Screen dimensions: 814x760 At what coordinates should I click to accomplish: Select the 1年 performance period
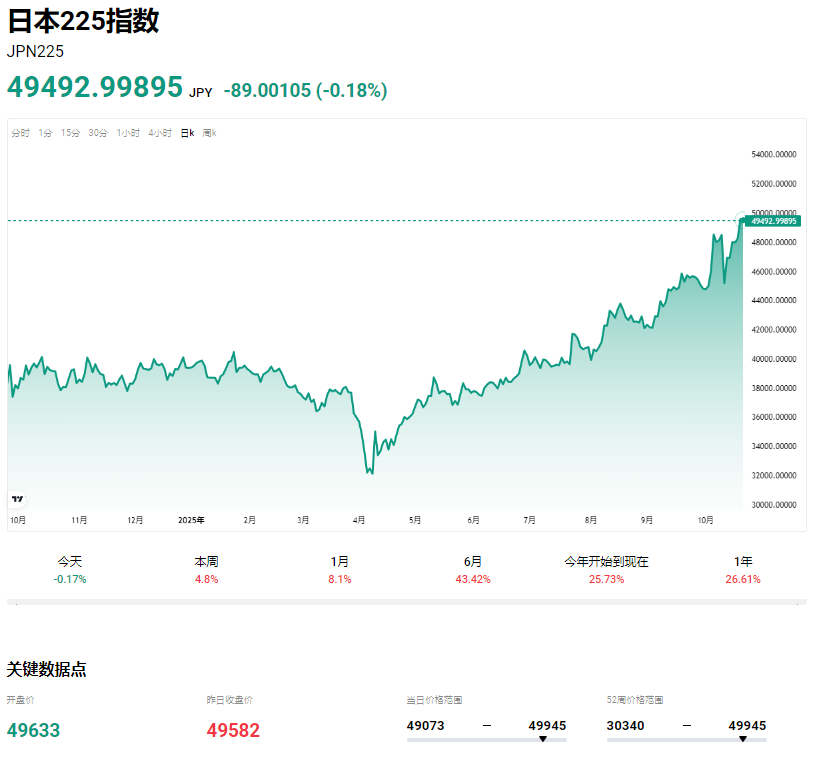pyautogui.click(x=743, y=569)
